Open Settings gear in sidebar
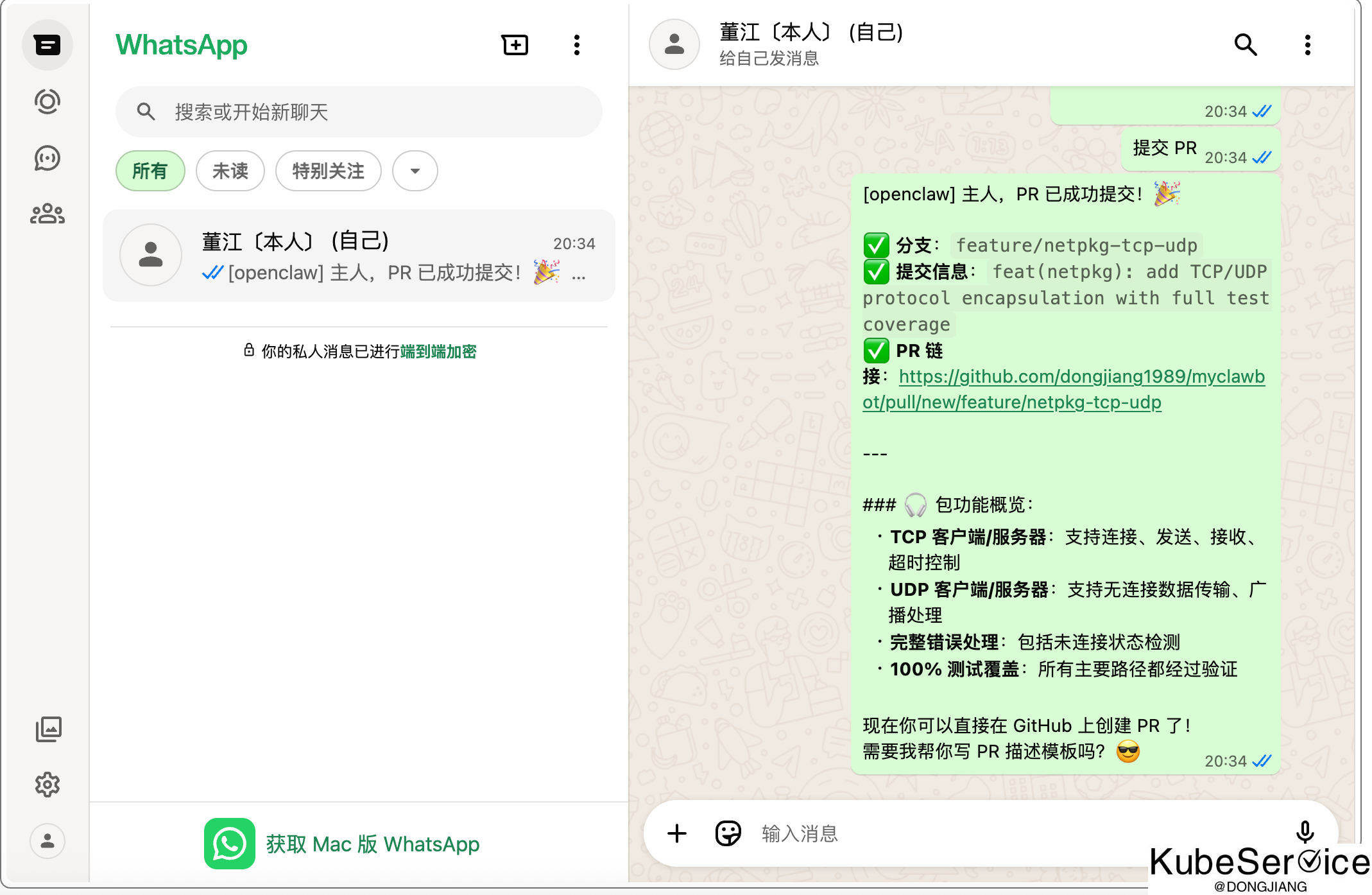Viewport: 1372px width, 895px height. click(47, 785)
